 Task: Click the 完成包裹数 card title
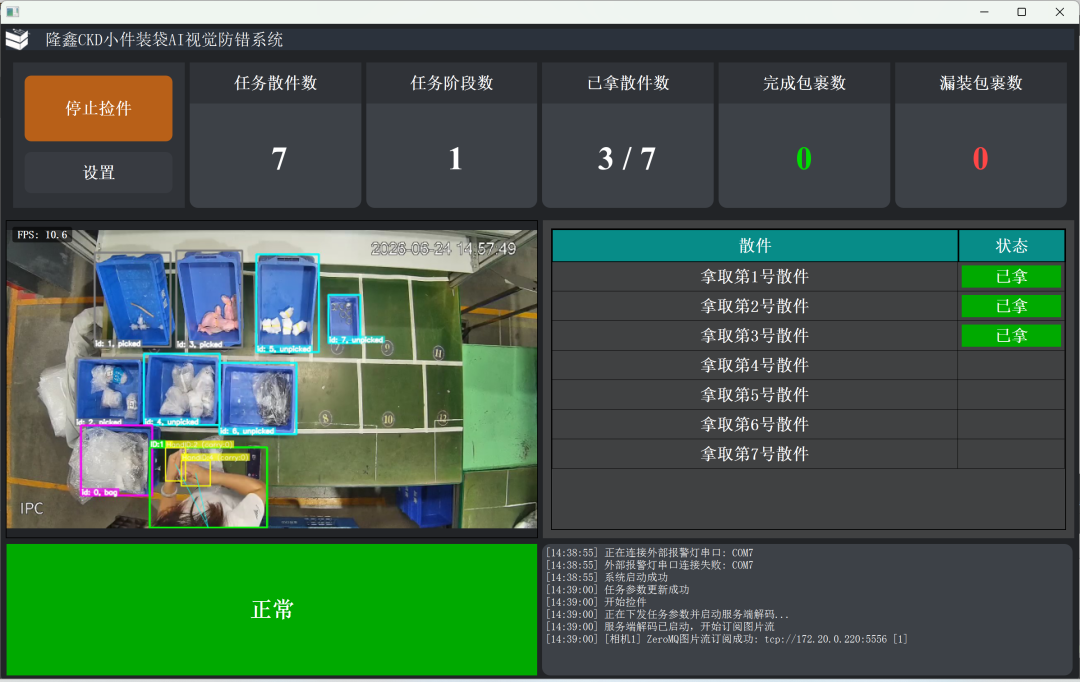[804, 83]
